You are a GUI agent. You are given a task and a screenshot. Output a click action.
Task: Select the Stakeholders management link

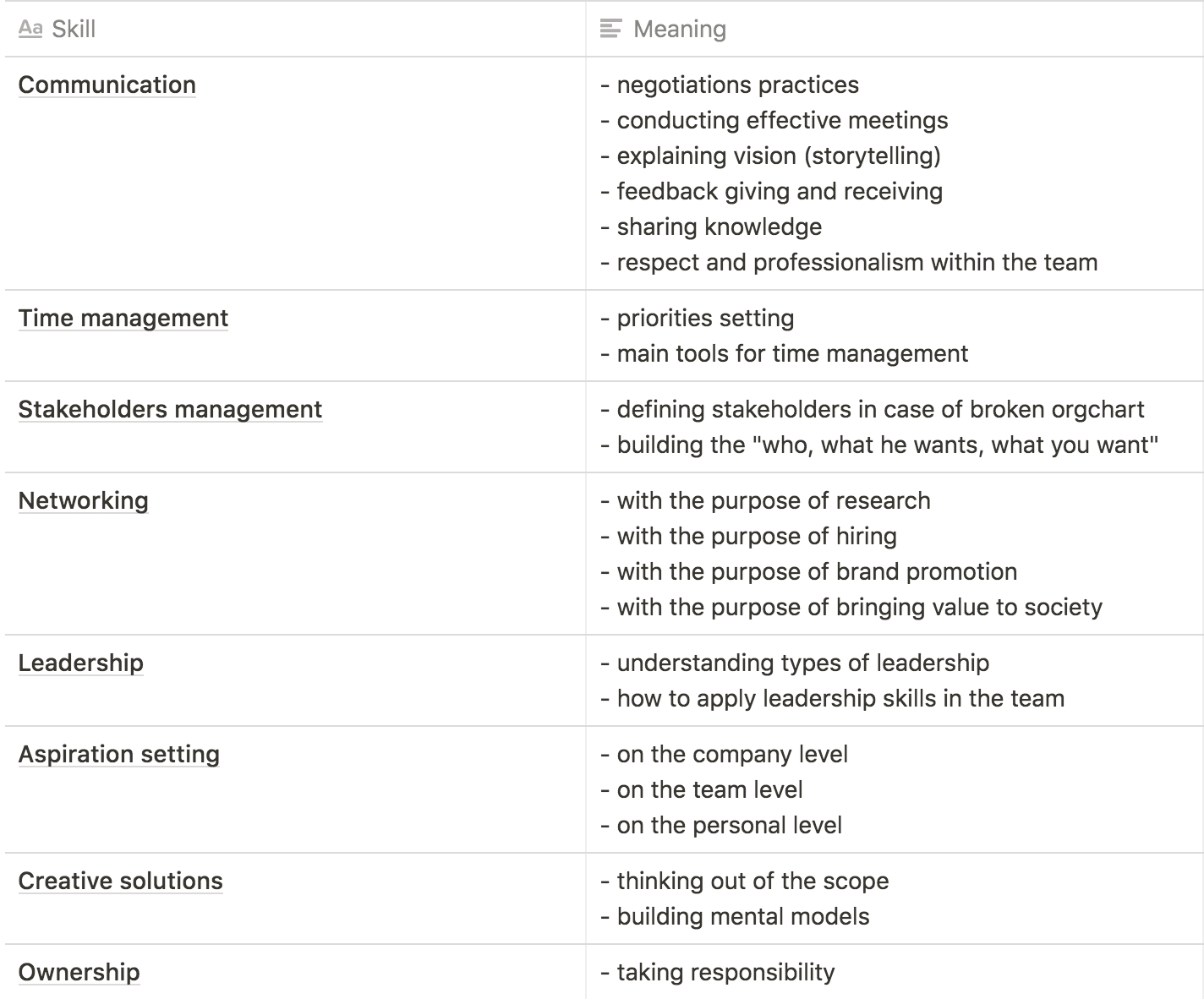pyautogui.click(x=170, y=409)
